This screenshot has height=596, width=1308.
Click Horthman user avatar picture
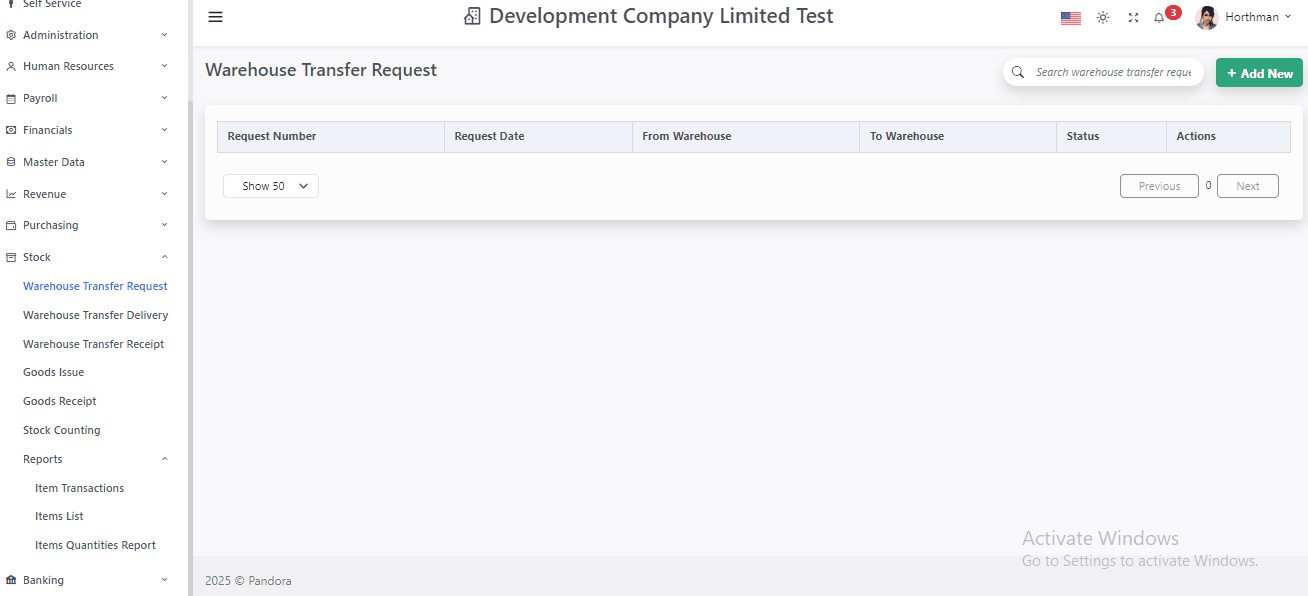(x=1207, y=17)
